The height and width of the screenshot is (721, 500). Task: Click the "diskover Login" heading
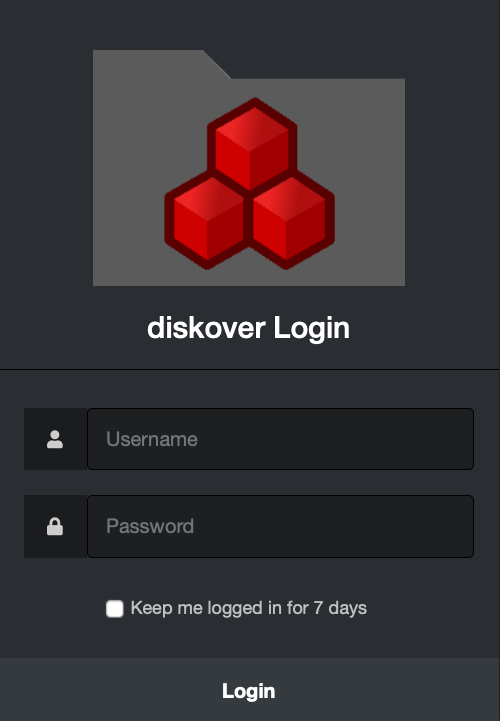click(248, 328)
